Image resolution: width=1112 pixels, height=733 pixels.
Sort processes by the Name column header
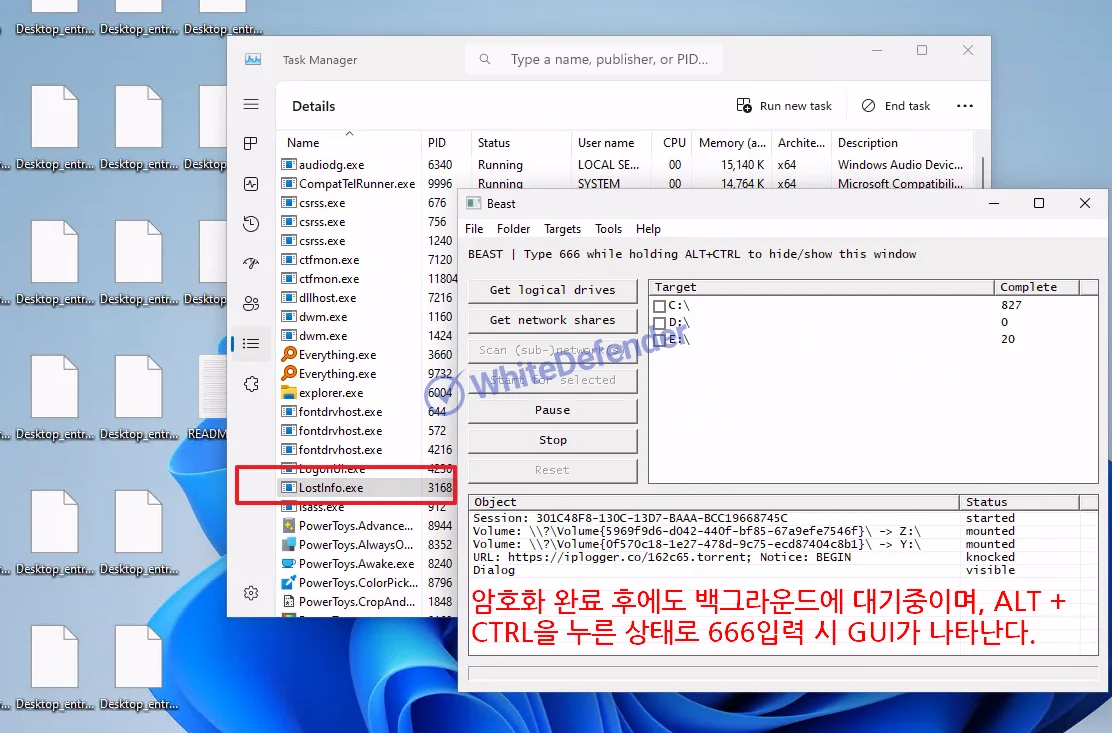point(303,143)
